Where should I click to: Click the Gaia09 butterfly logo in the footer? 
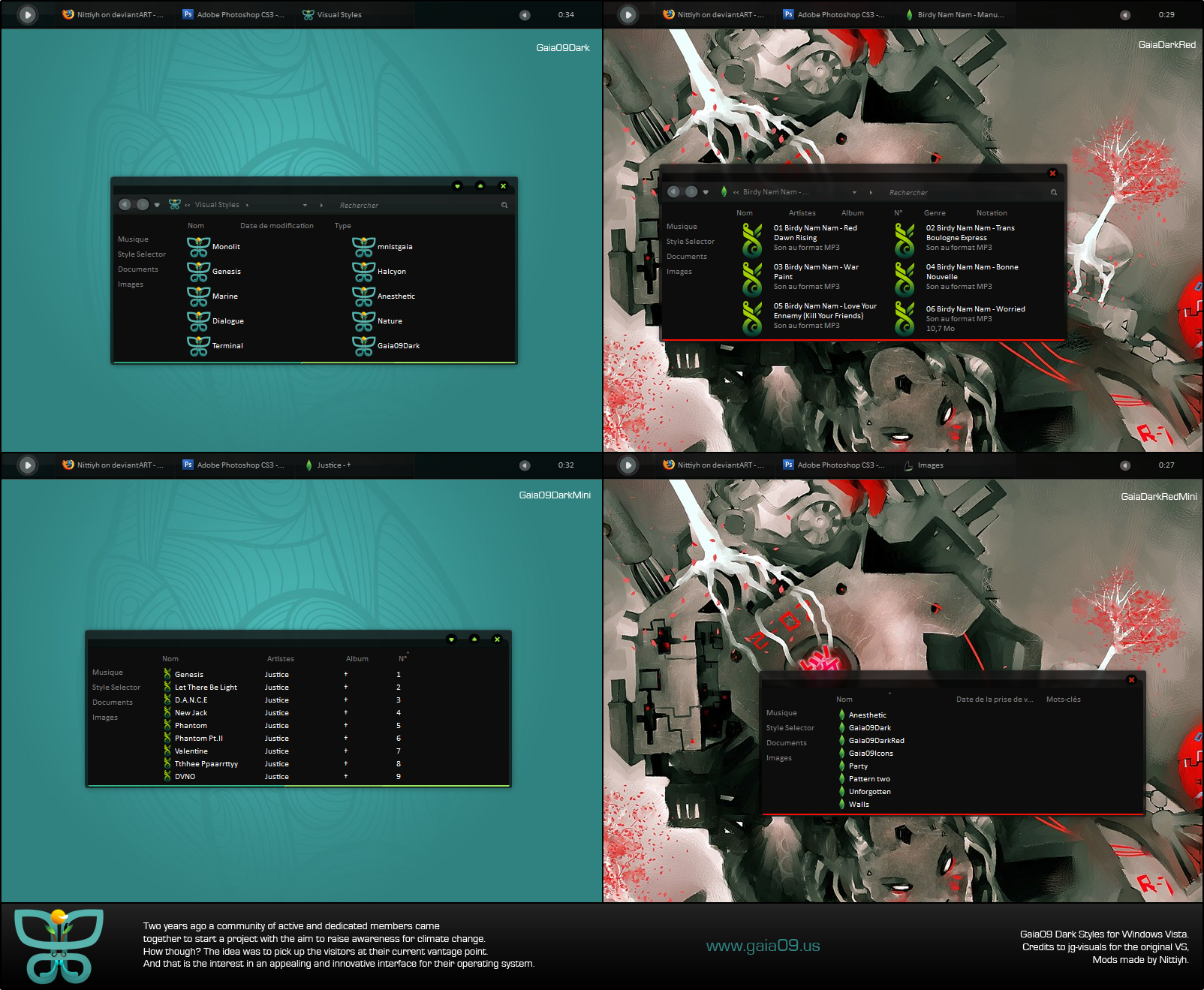pos(59,946)
